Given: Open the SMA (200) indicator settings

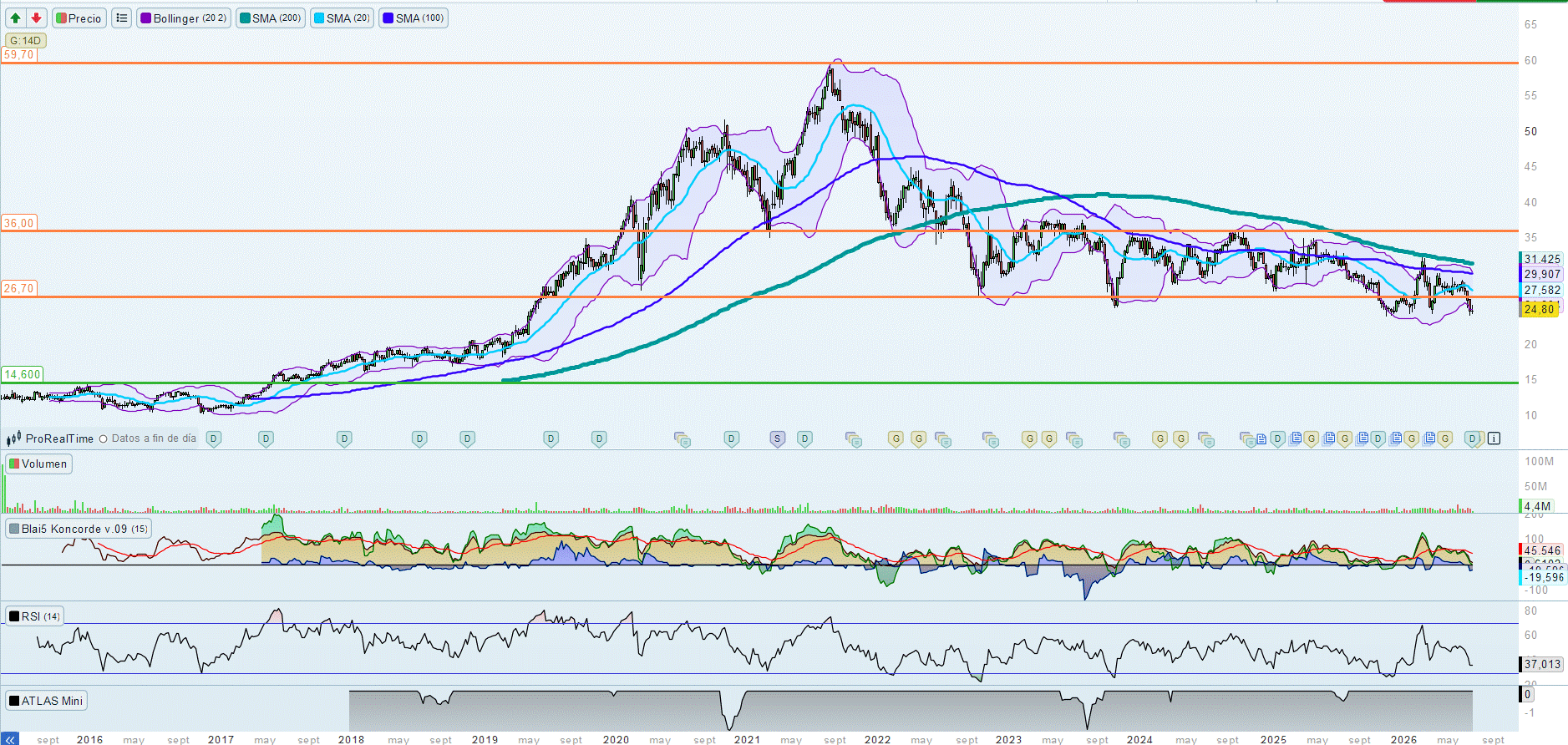Looking at the screenshot, I should [x=271, y=18].
